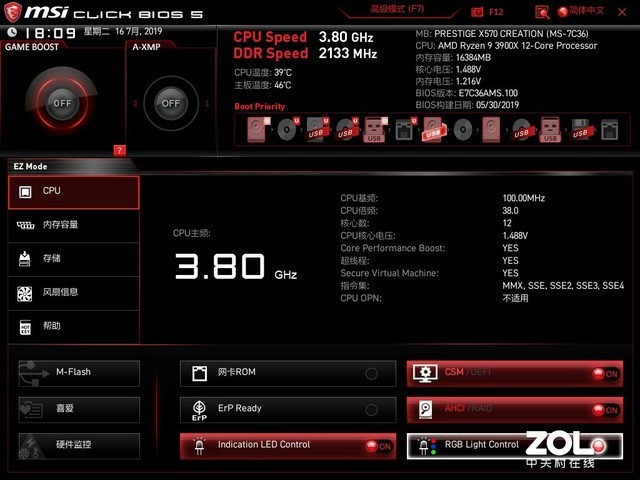The height and width of the screenshot is (480, 640).
Task: Click the 100.00MHz base clock value
Action: tap(524, 198)
